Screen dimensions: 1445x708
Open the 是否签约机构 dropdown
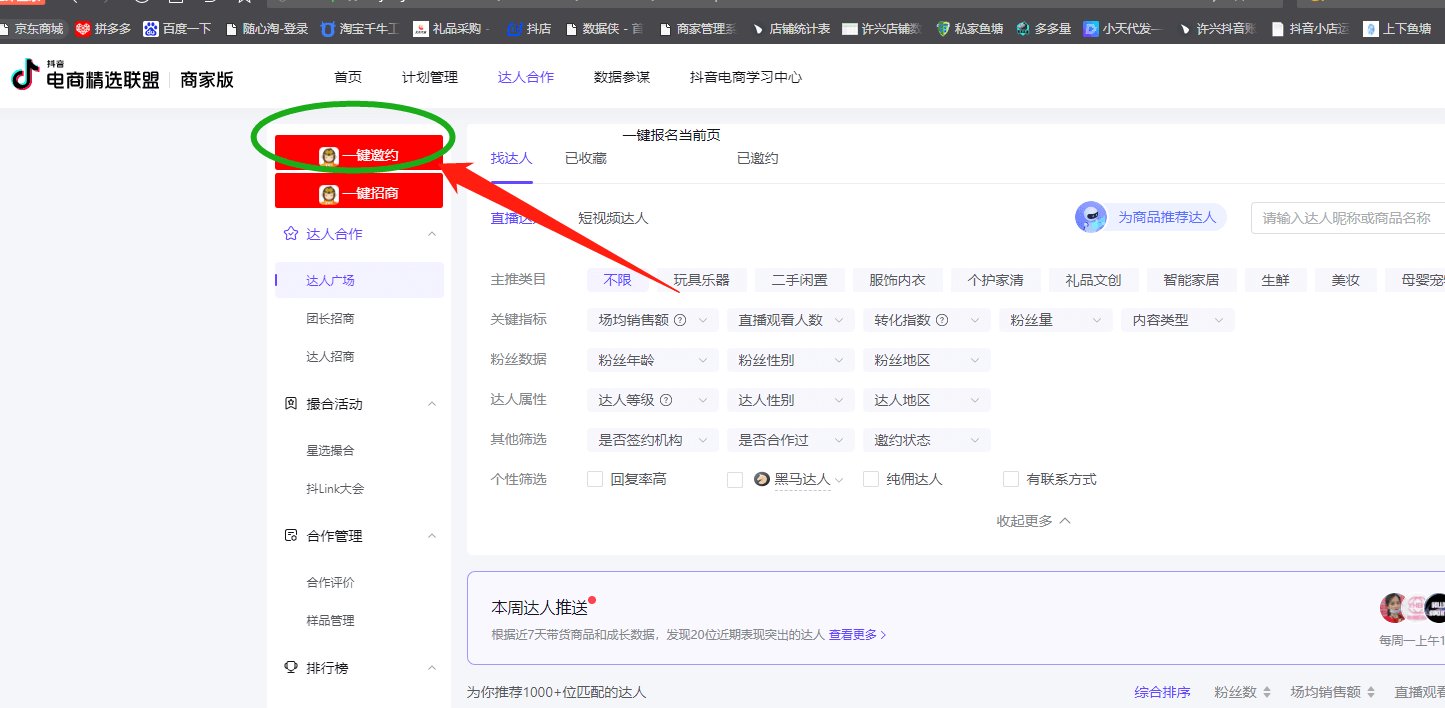click(x=652, y=440)
